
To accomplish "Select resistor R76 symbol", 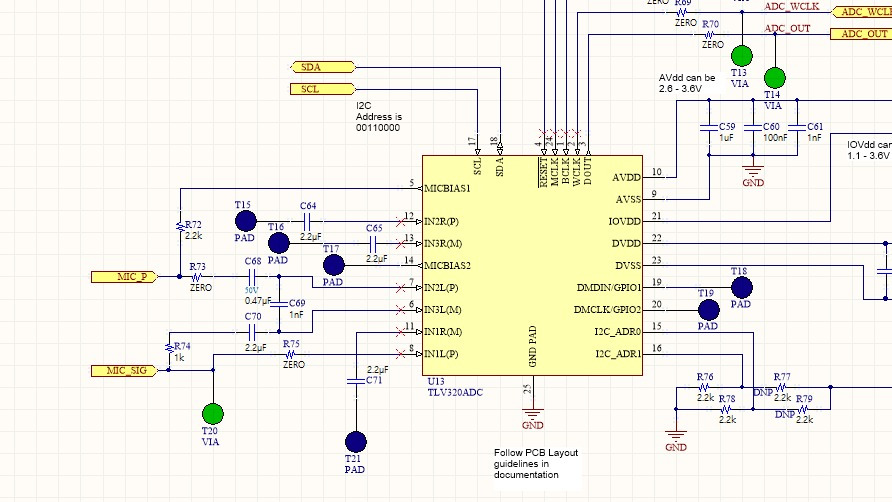I will tap(704, 387).
